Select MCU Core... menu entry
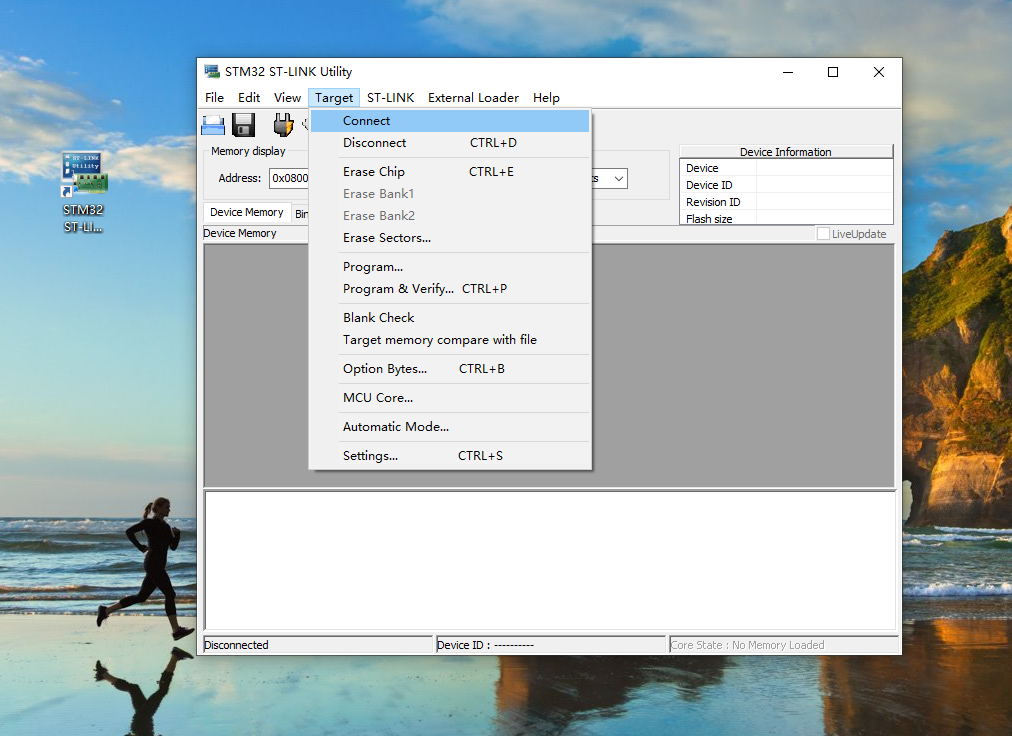The height and width of the screenshot is (736, 1012). pyautogui.click(x=450, y=398)
